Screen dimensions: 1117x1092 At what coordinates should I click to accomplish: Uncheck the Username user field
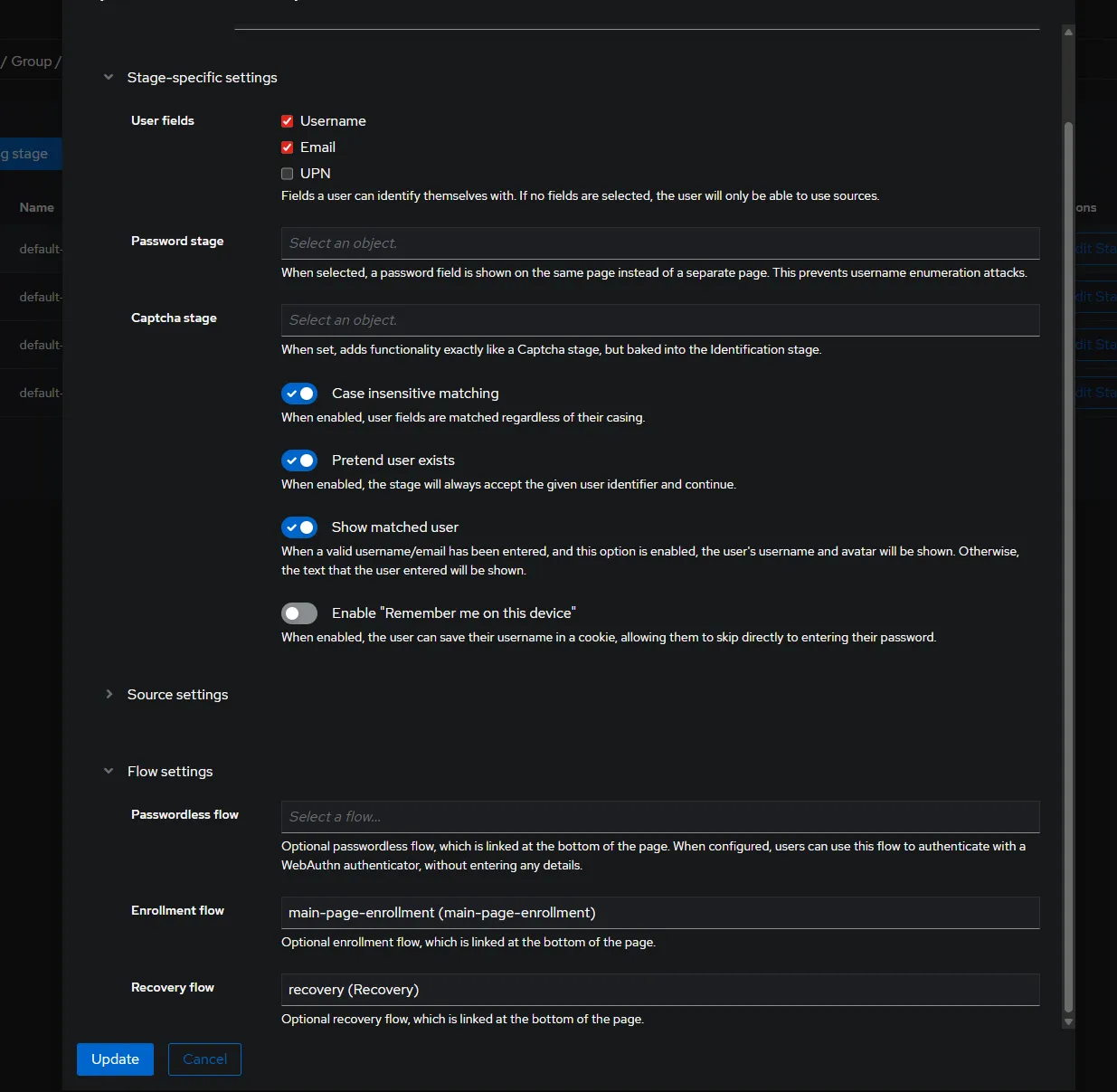(x=288, y=121)
